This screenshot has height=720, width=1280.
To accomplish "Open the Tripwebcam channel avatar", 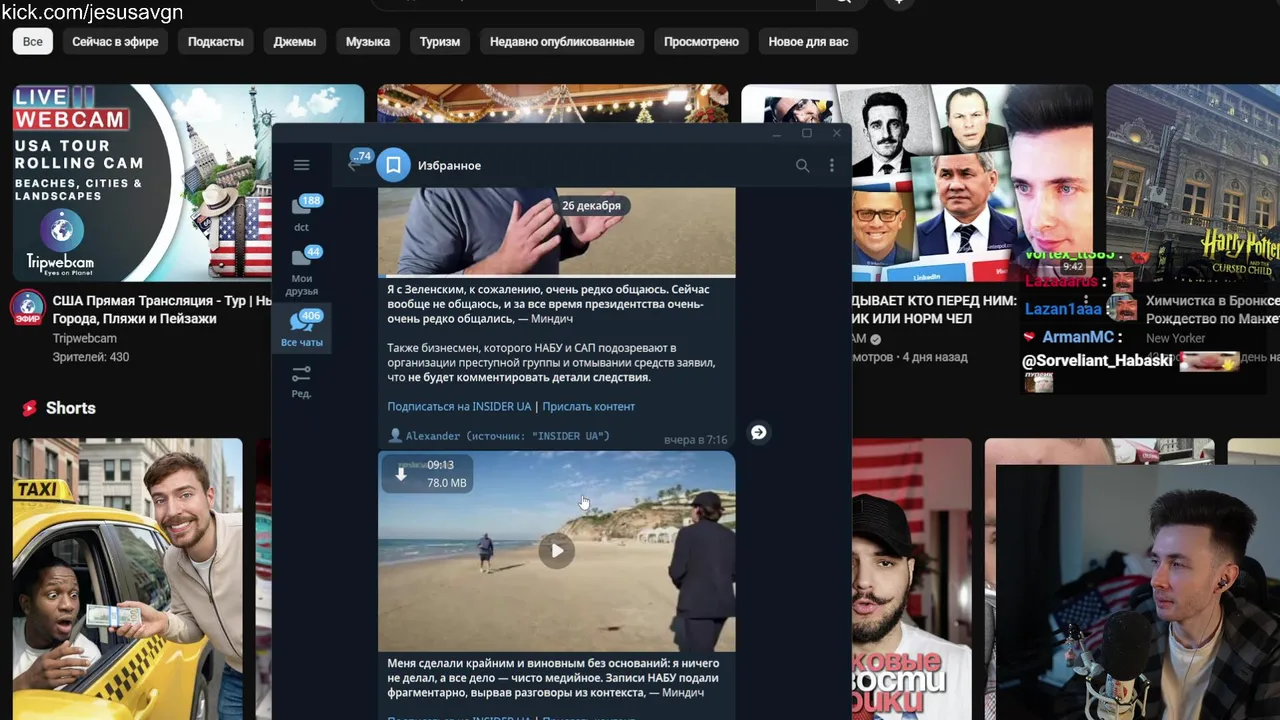I will pyautogui.click(x=28, y=308).
